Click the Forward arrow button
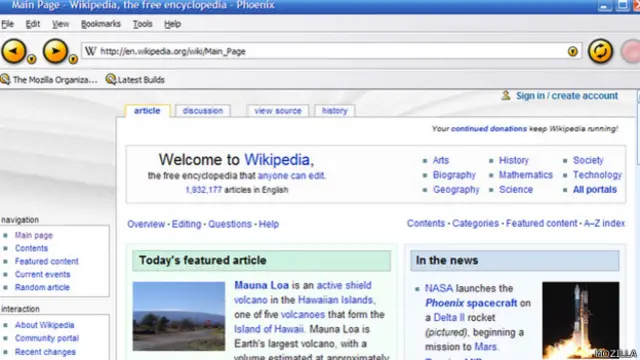The width and height of the screenshot is (640, 360). coord(55,51)
